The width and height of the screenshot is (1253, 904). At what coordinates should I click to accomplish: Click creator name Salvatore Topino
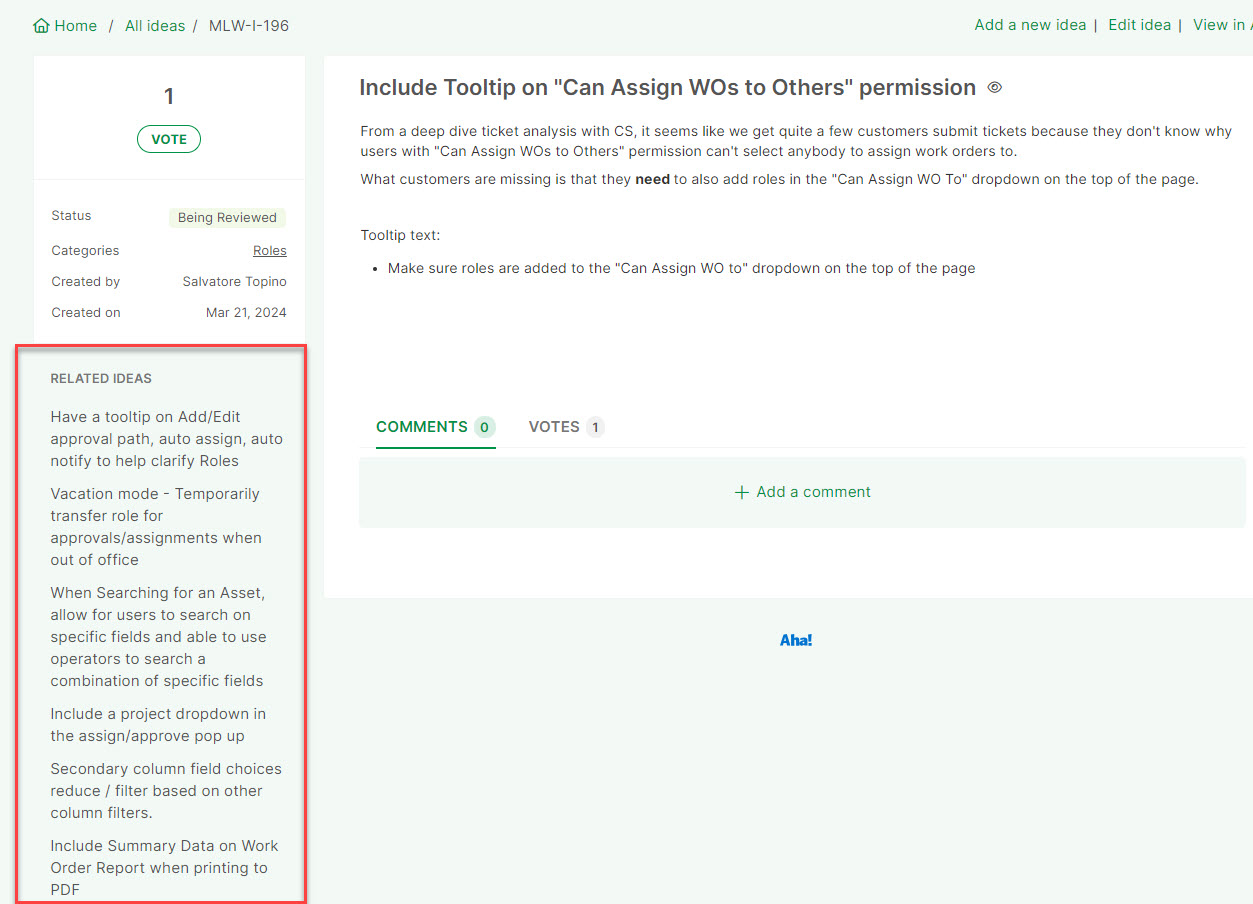click(235, 282)
